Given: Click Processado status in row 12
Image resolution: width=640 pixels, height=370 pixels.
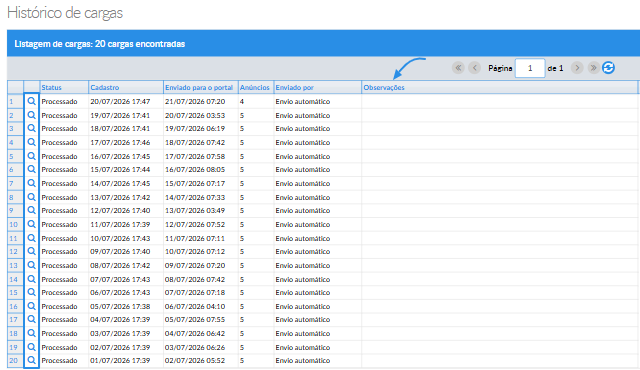Looking at the screenshot, I should [x=59, y=251].
